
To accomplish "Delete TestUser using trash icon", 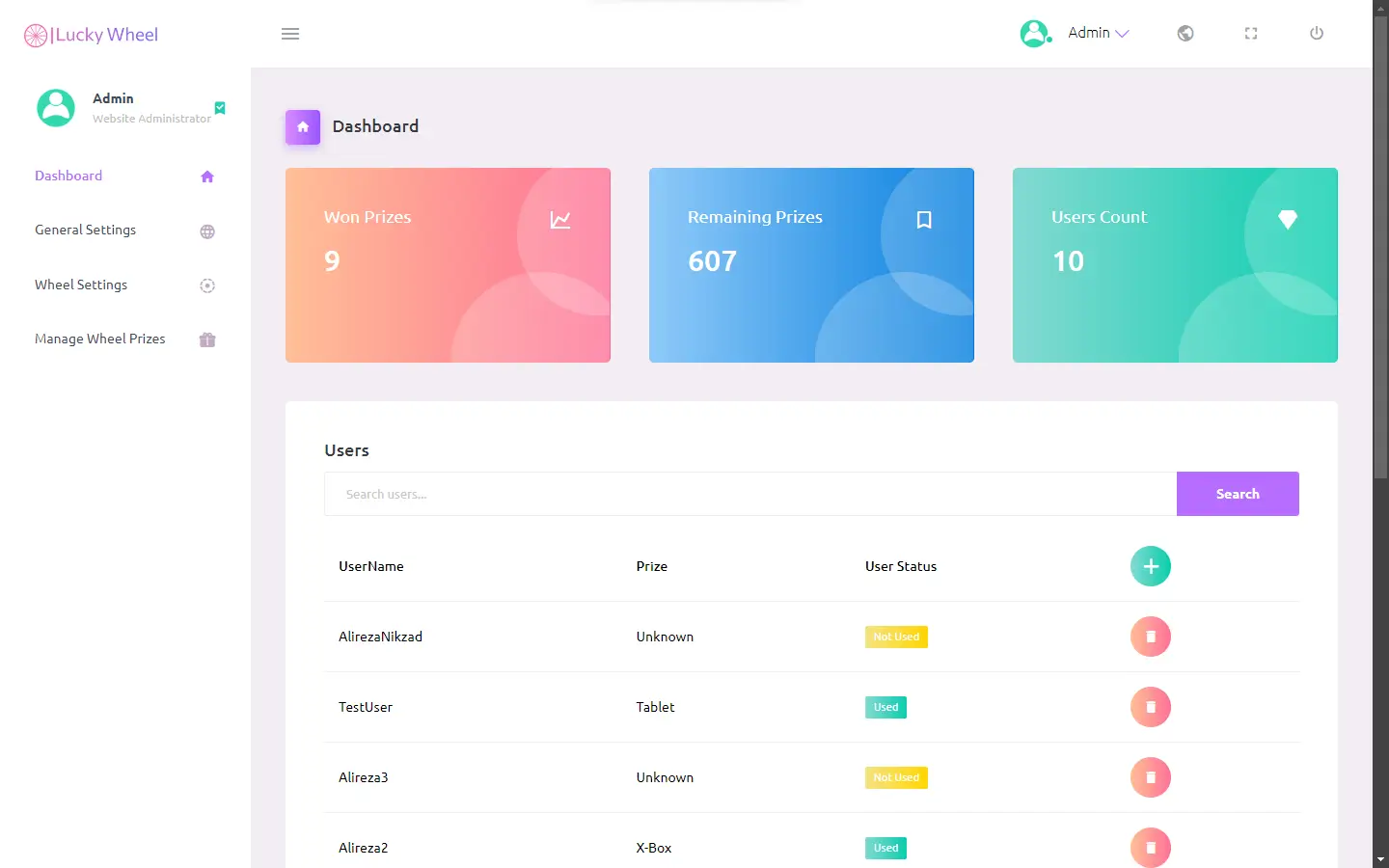I will 1151,707.
